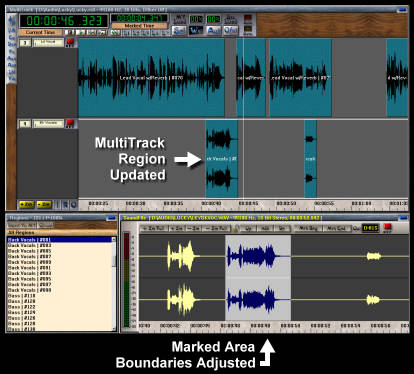414x374 pixels.
Task: Click the regions list scrollbar thumb
Action: click(114, 261)
